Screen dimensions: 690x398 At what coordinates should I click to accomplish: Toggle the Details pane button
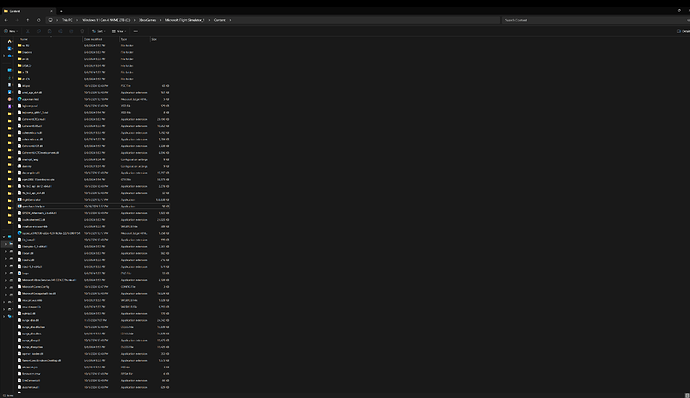tap(683, 31)
